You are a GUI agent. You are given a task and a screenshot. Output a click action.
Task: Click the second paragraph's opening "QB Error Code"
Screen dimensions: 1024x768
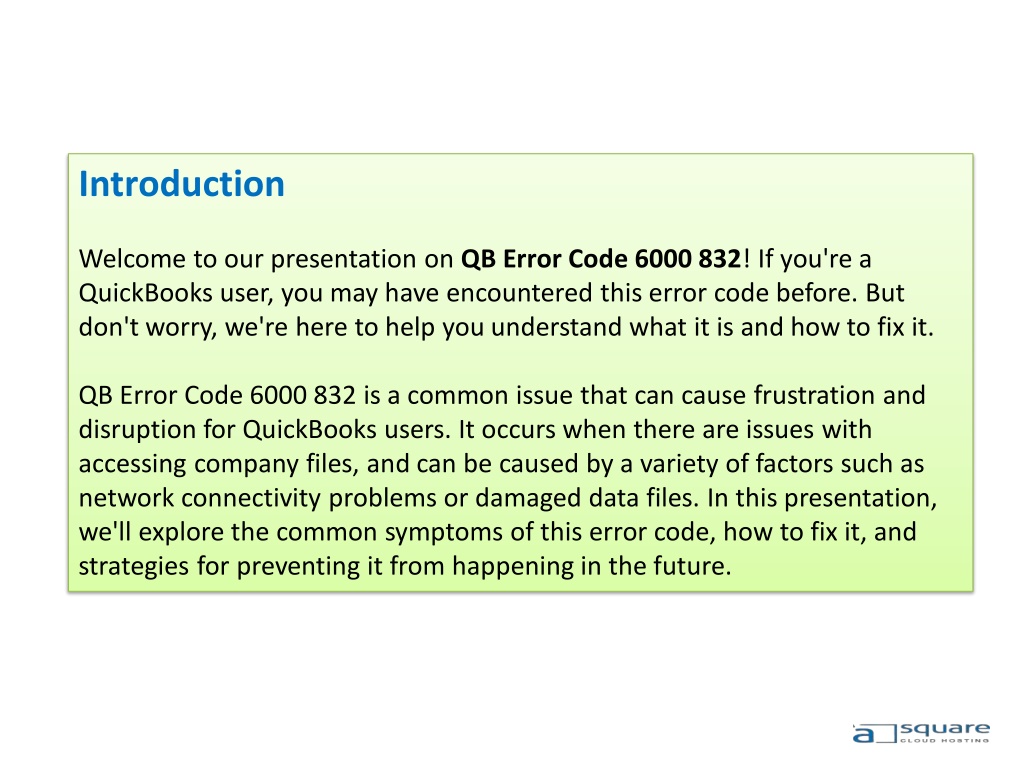[x=161, y=396]
